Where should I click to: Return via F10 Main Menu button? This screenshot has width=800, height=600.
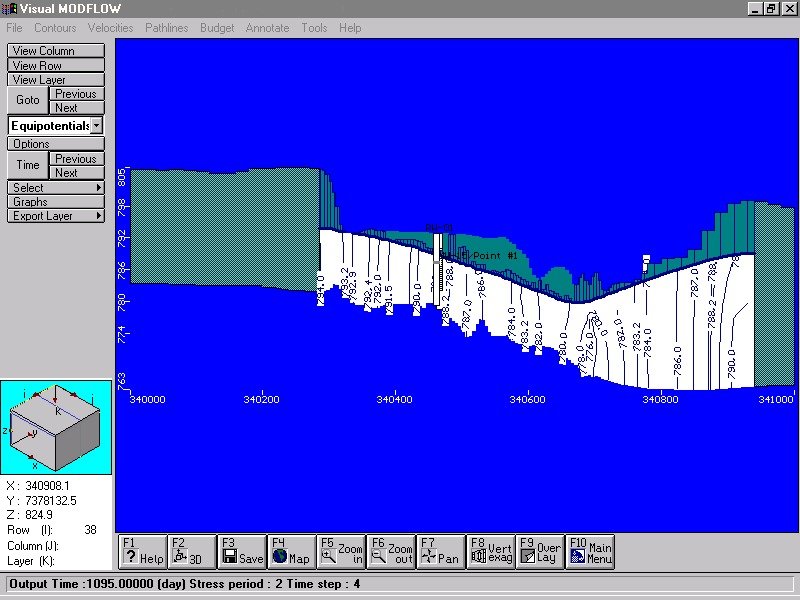[x=590, y=552]
